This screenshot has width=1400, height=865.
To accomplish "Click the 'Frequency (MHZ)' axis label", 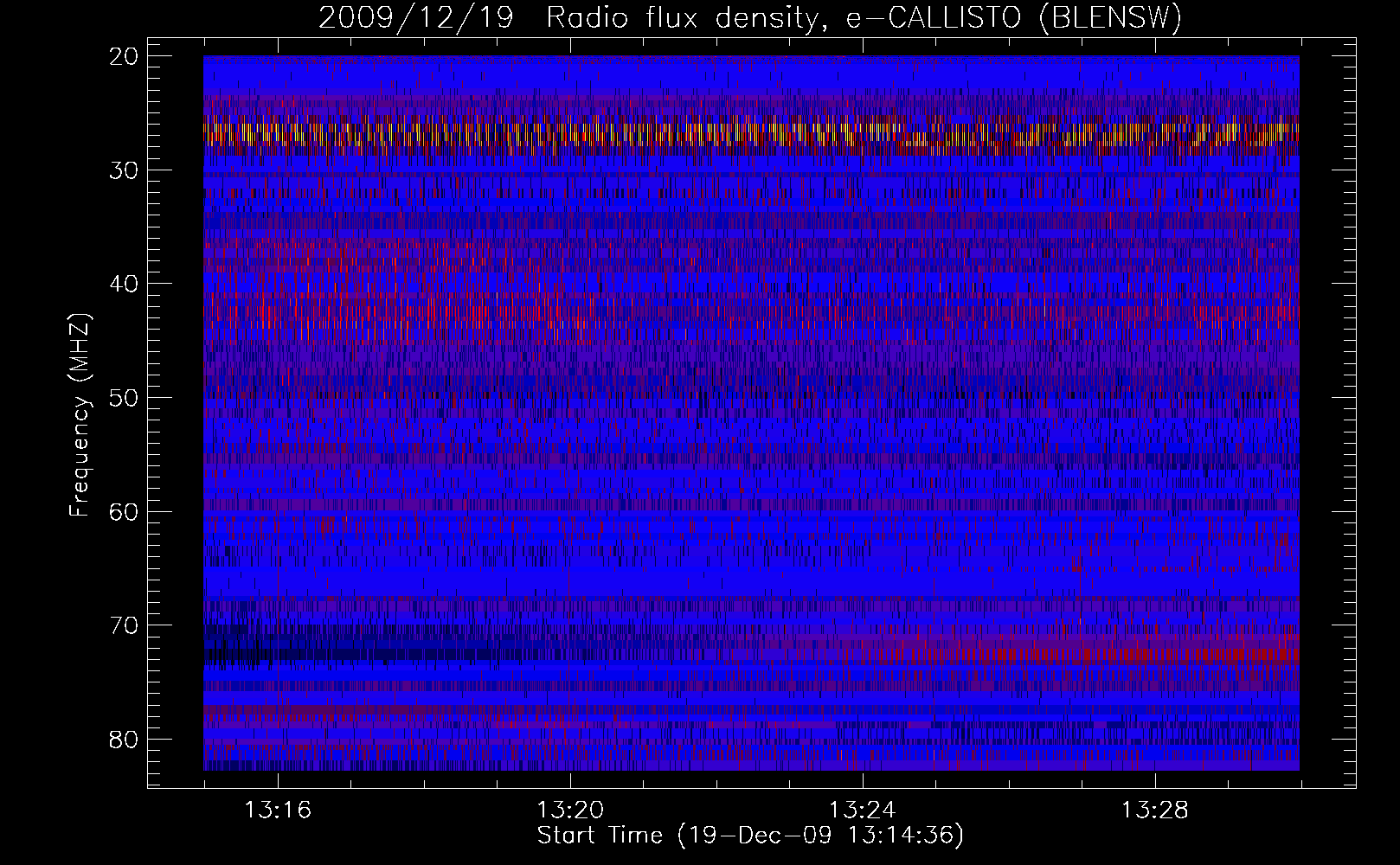I will coord(80,415).
